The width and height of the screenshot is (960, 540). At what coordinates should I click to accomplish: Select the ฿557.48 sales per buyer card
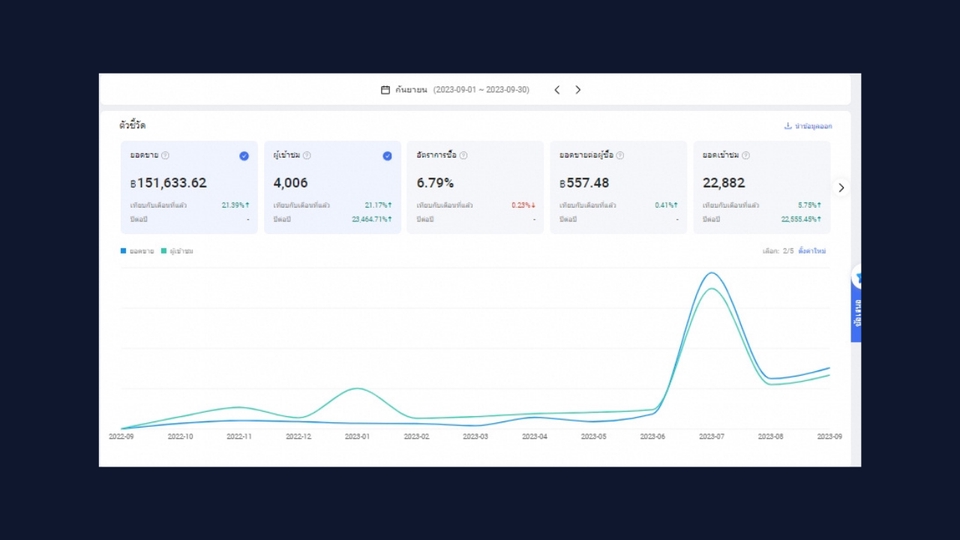tap(618, 187)
